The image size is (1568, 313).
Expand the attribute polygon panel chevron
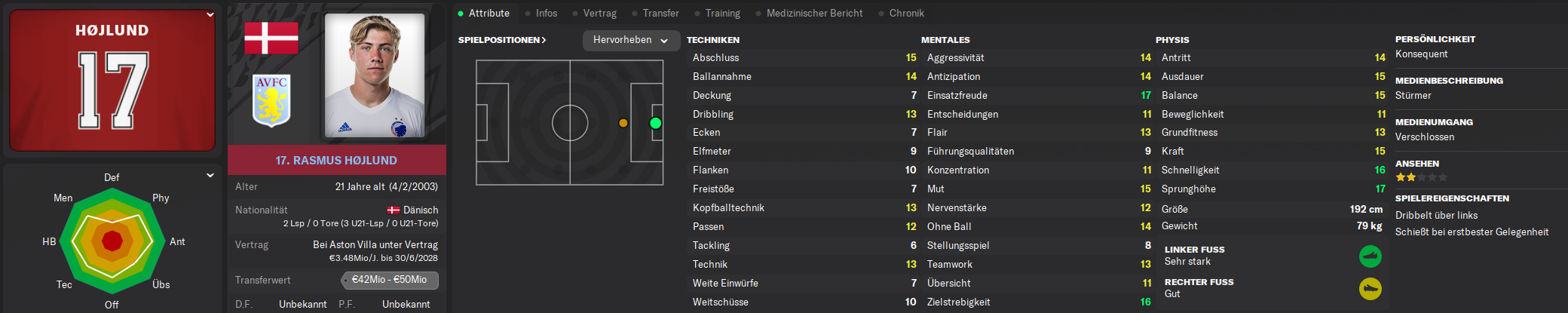pos(210,175)
